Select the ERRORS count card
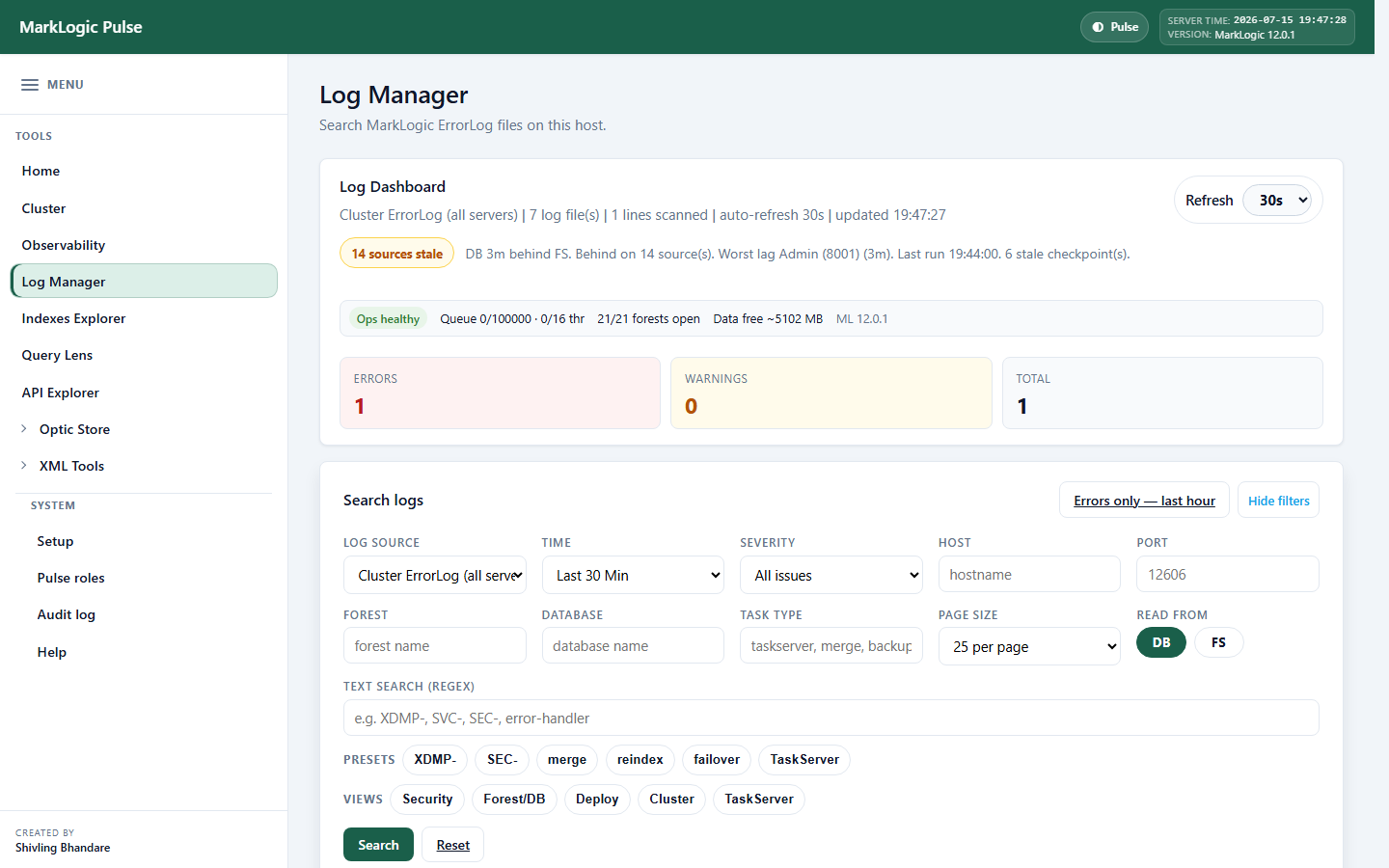This screenshot has width=1389, height=868. tap(500, 393)
